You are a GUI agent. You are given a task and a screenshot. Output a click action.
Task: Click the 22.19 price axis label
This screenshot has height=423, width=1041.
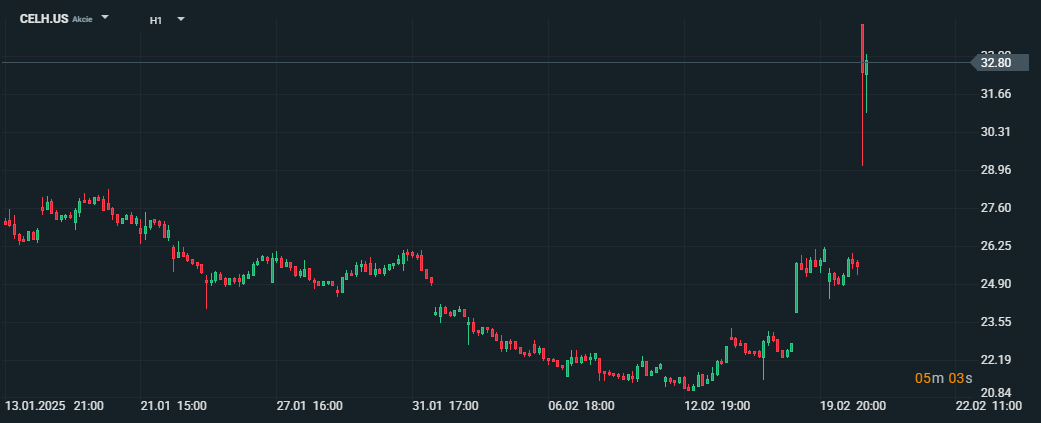(995, 359)
